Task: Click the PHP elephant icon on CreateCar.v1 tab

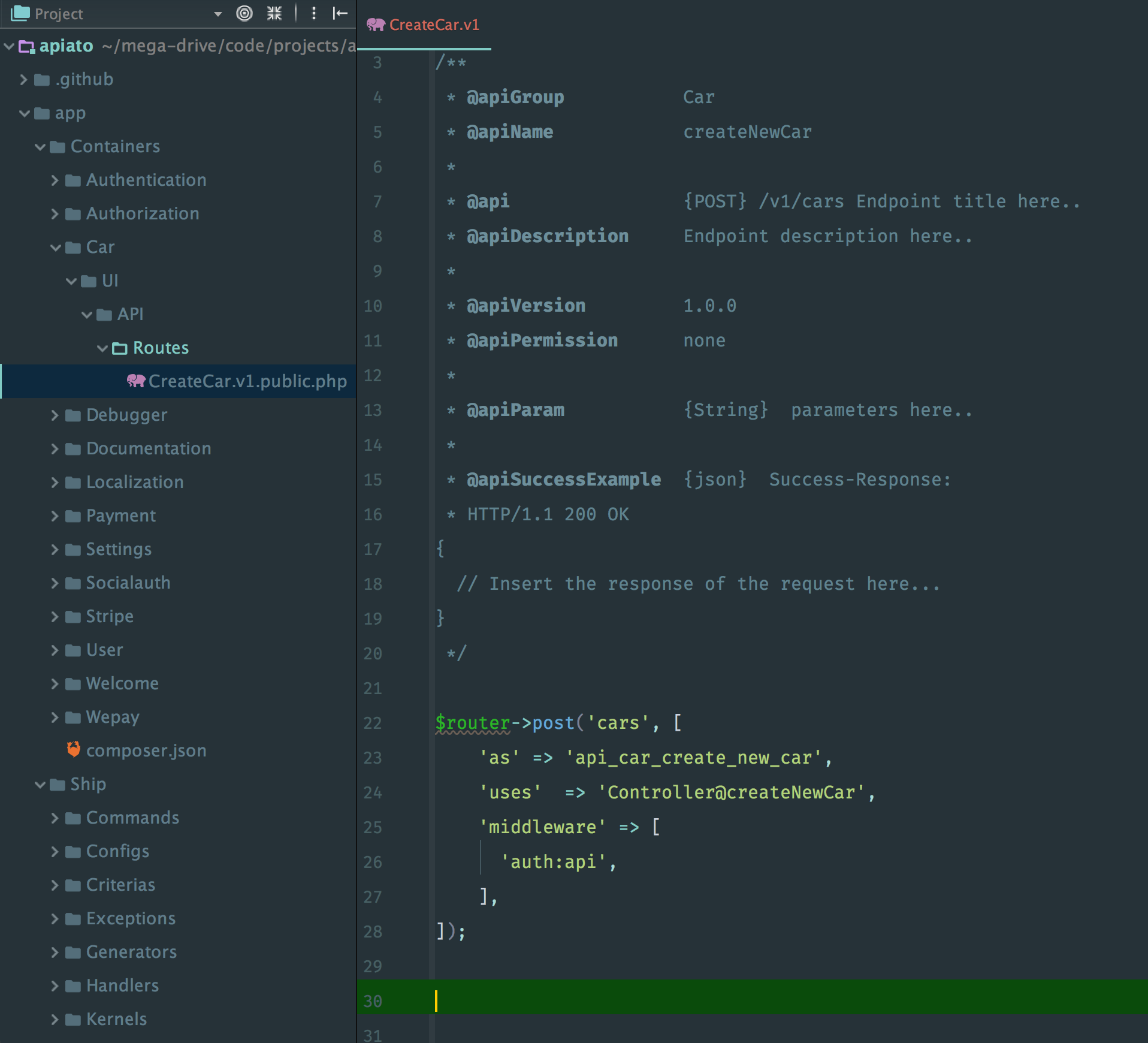Action: [x=376, y=25]
